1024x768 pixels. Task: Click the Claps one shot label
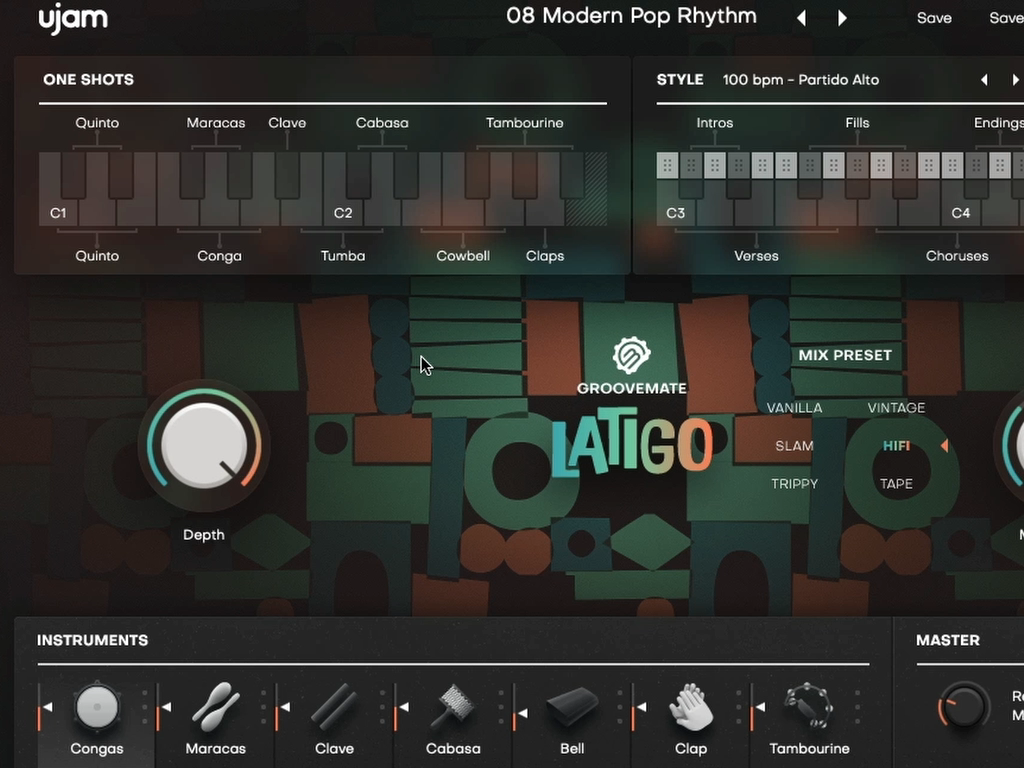[545, 256]
